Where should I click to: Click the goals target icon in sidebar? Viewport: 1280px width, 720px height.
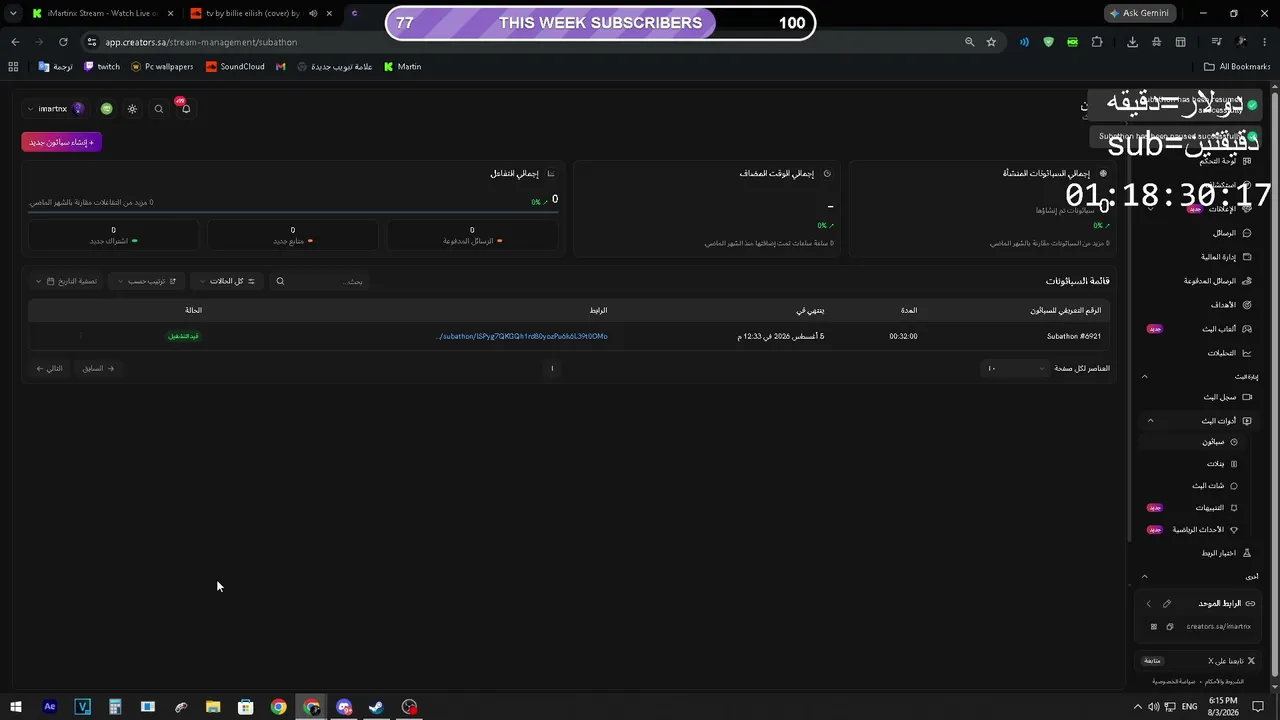1247,305
